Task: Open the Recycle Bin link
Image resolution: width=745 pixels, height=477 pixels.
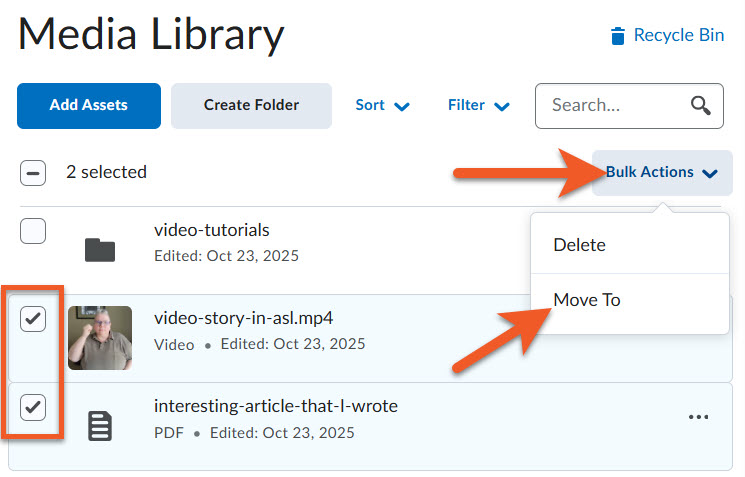Action: [x=678, y=36]
